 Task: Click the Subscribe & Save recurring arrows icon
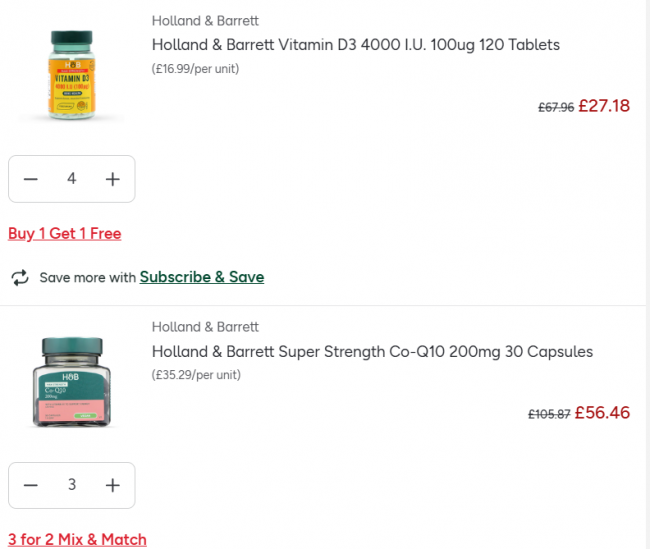pos(20,277)
